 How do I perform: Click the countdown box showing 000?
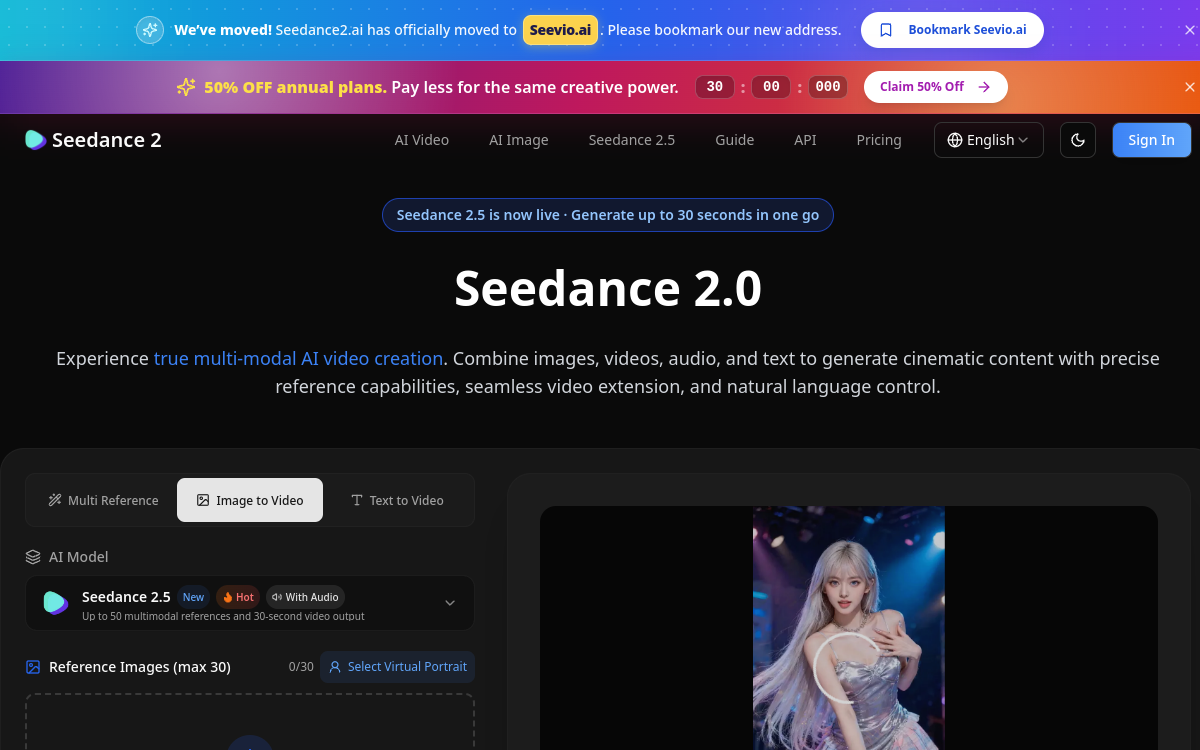(x=828, y=87)
